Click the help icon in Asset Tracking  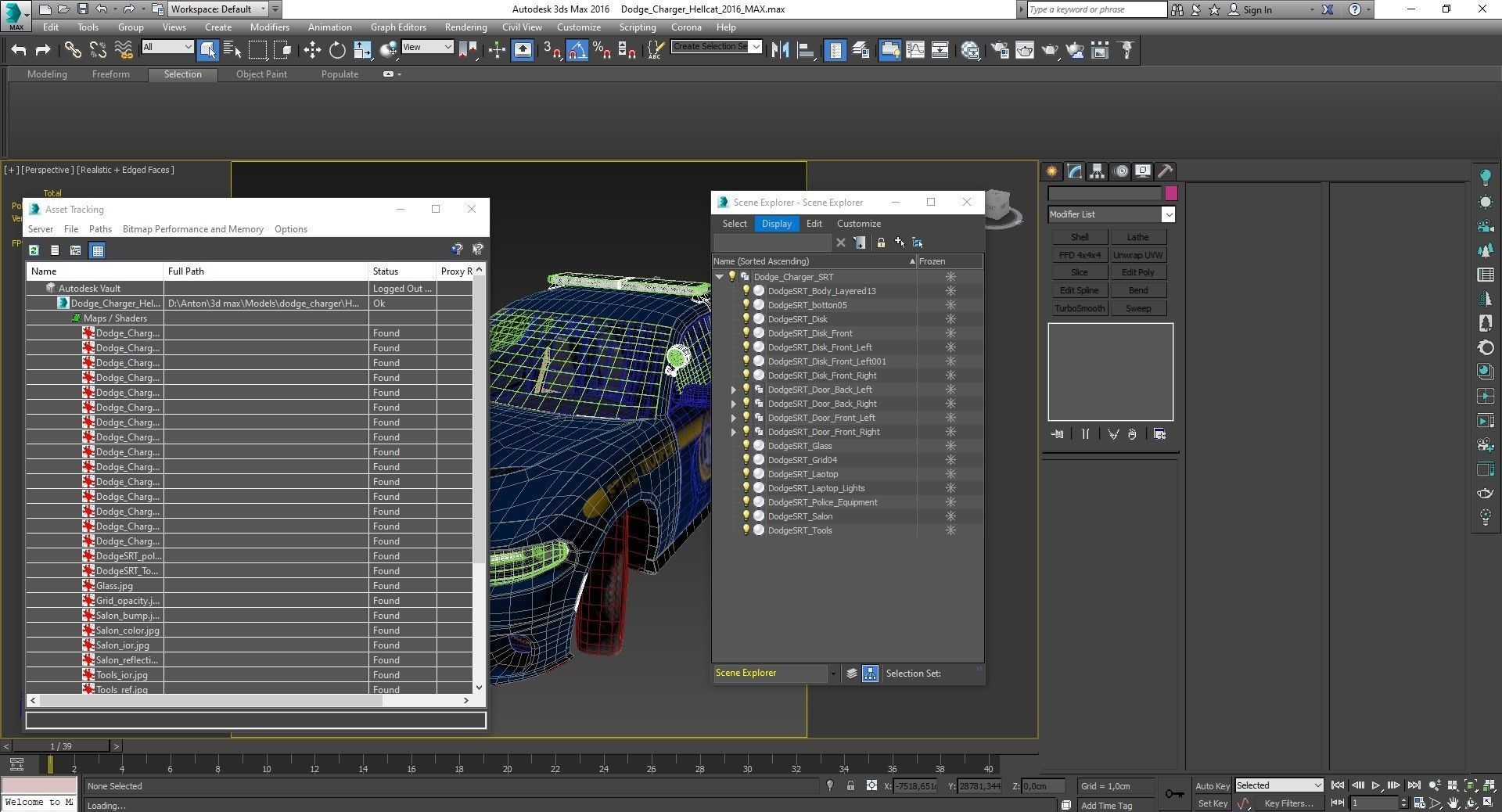point(457,250)
